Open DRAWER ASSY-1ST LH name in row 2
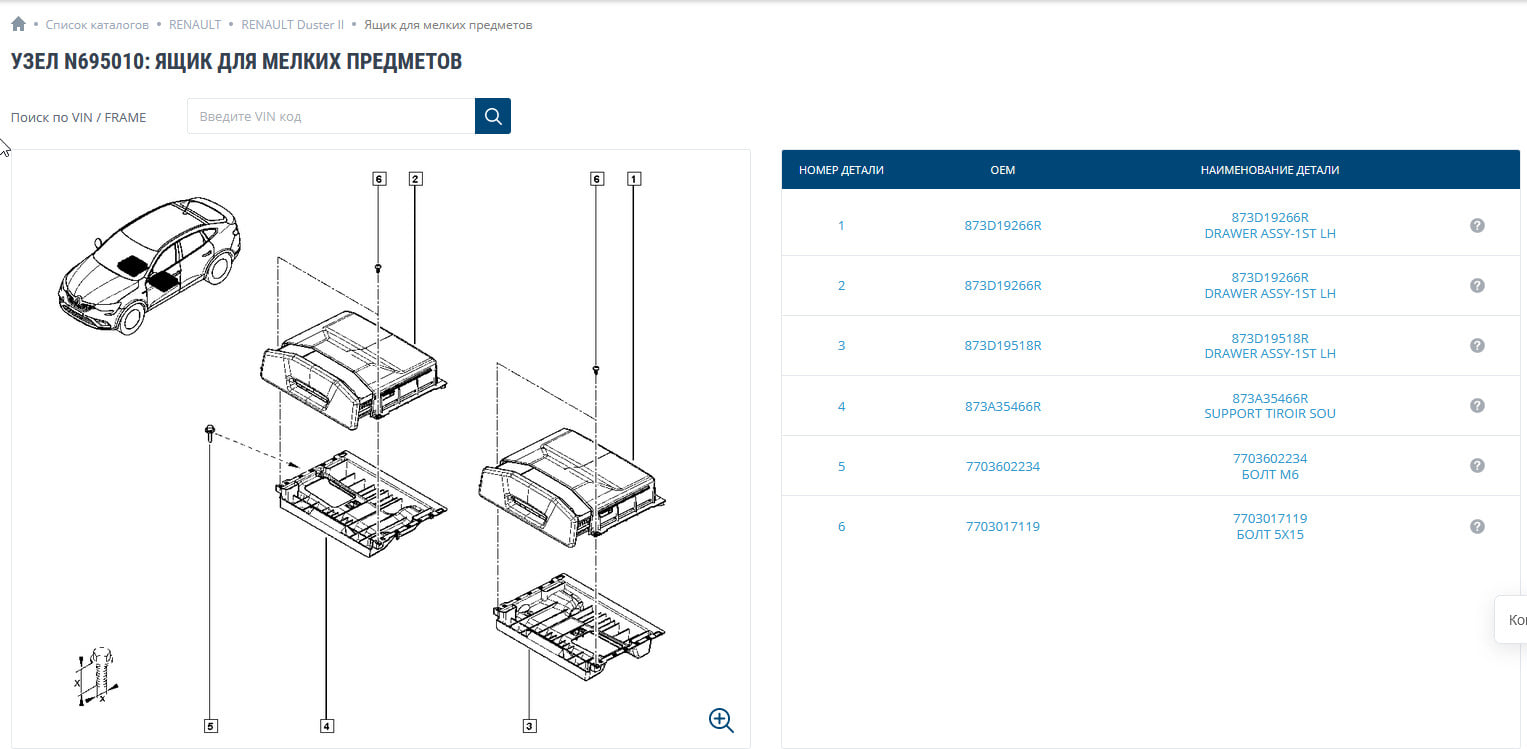 click(x=1270, y=294)
